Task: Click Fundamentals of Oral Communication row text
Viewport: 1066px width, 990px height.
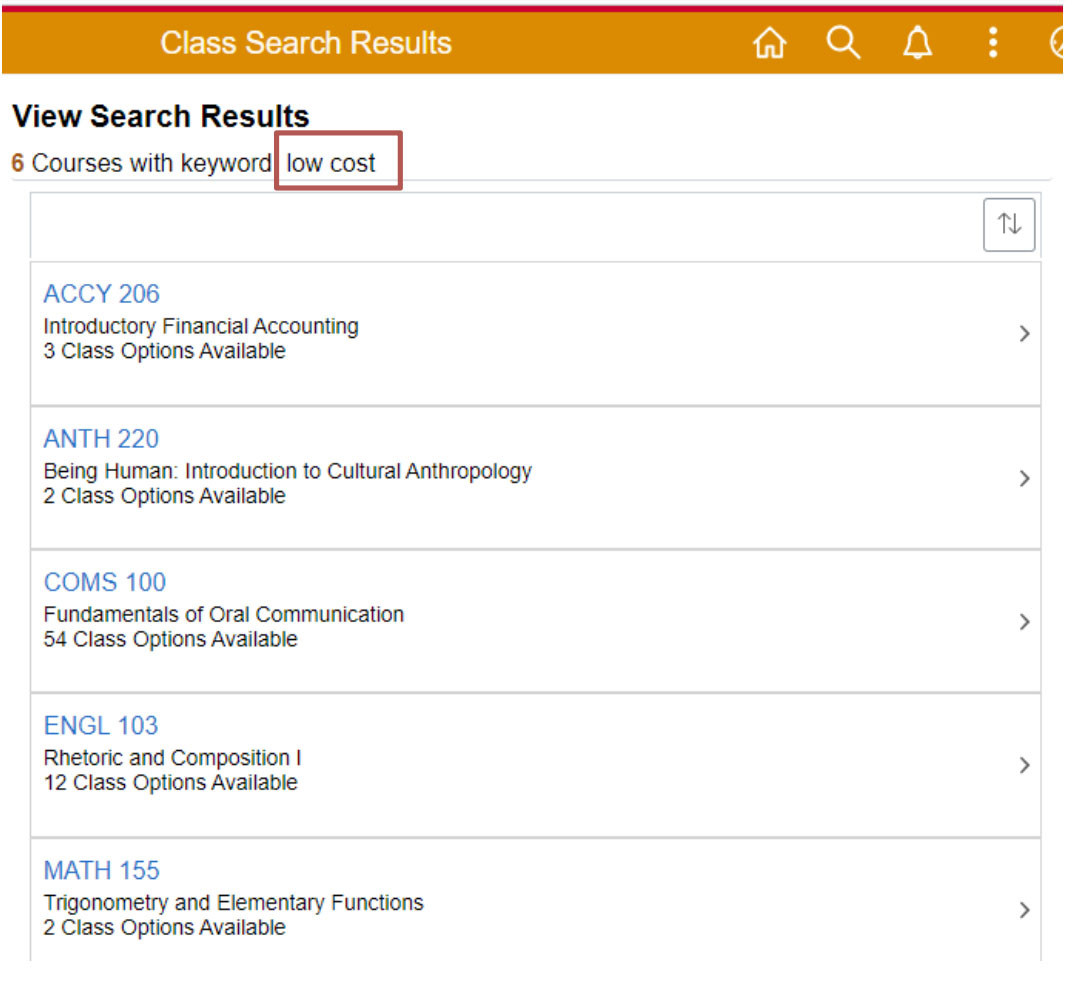Action: (x=223, y=614)
